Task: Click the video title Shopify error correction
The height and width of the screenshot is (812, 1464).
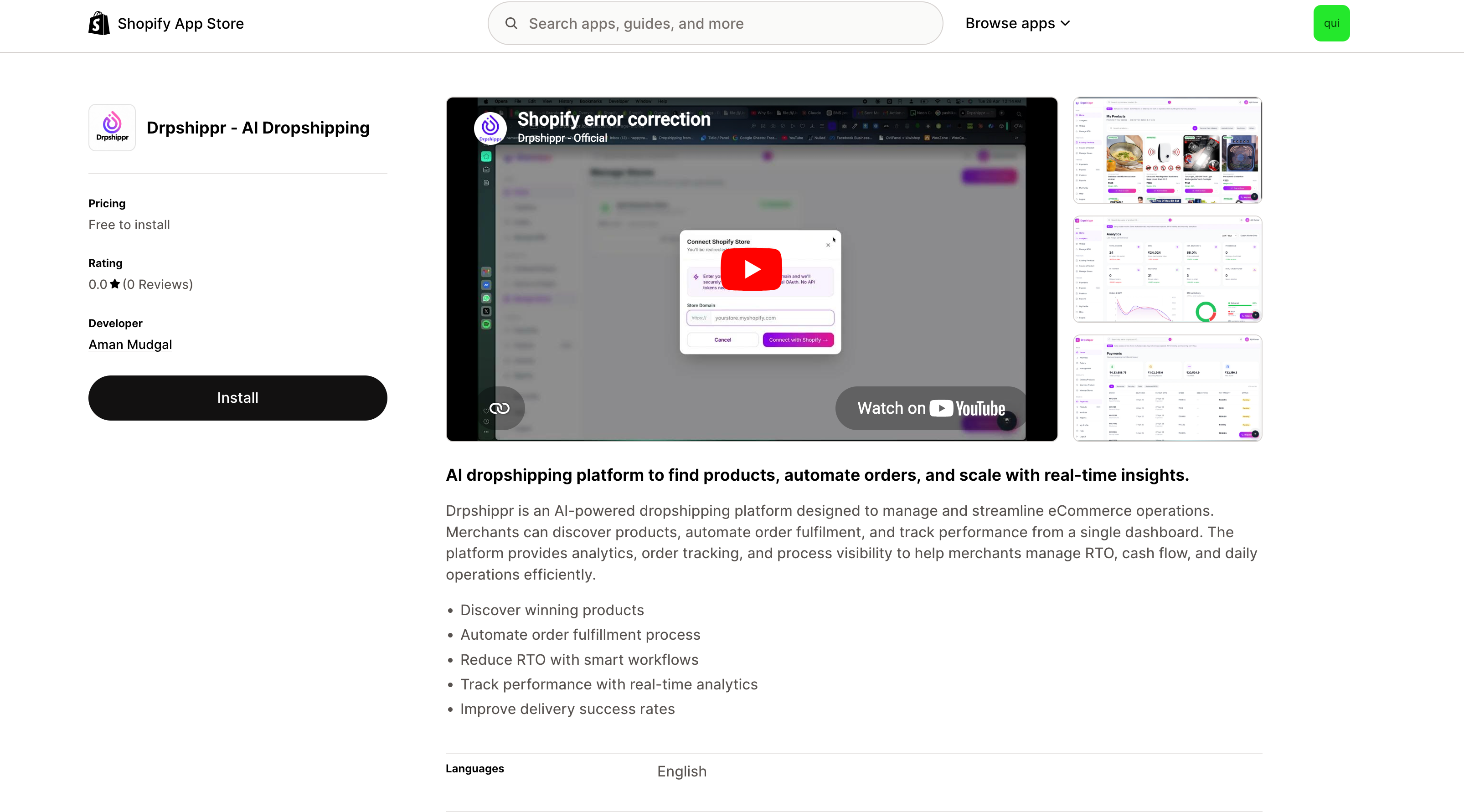Action: [614, 119]
